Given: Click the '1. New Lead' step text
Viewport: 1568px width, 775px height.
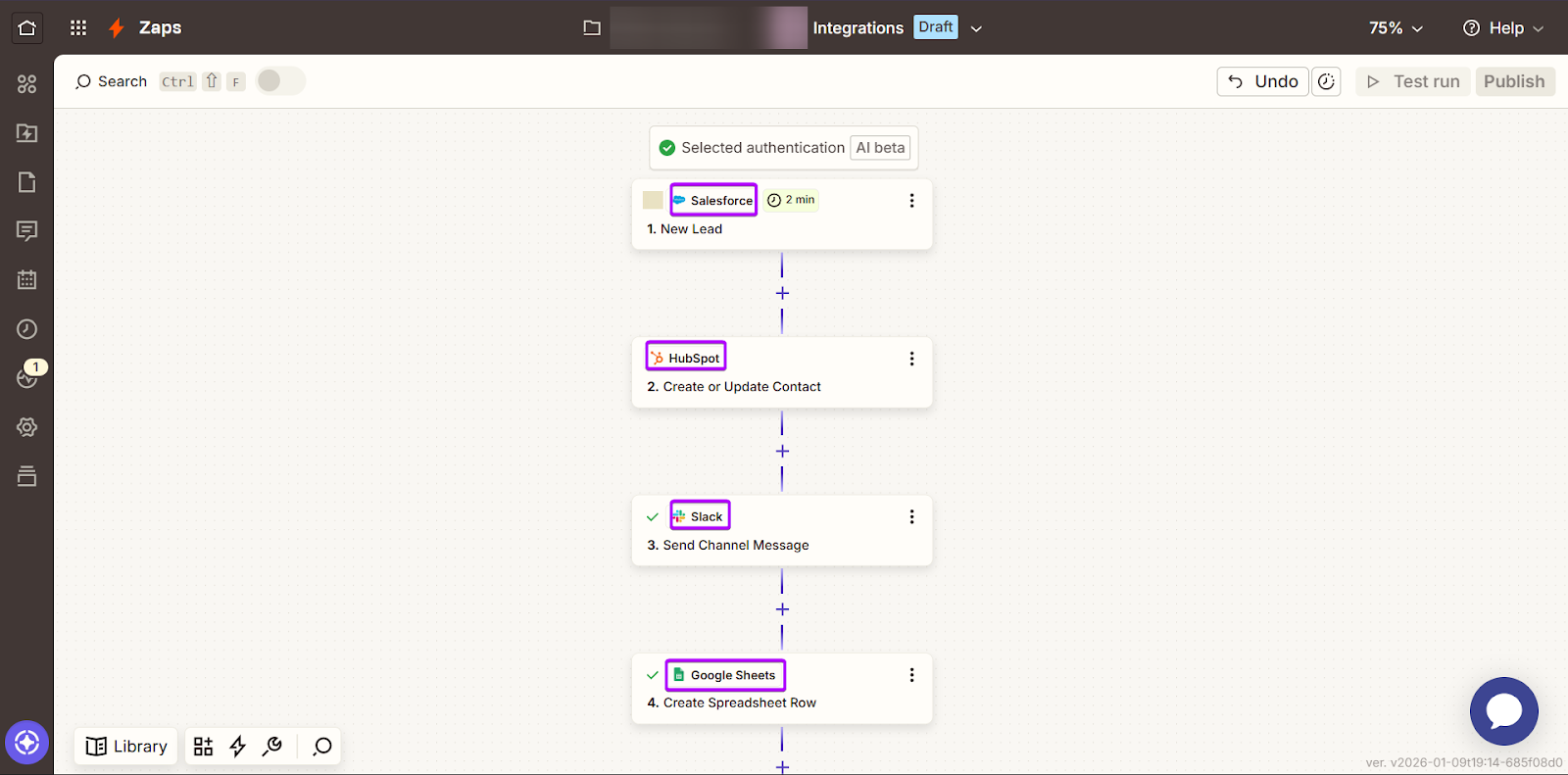Looking at the screenshot, I should coord(684,229).
